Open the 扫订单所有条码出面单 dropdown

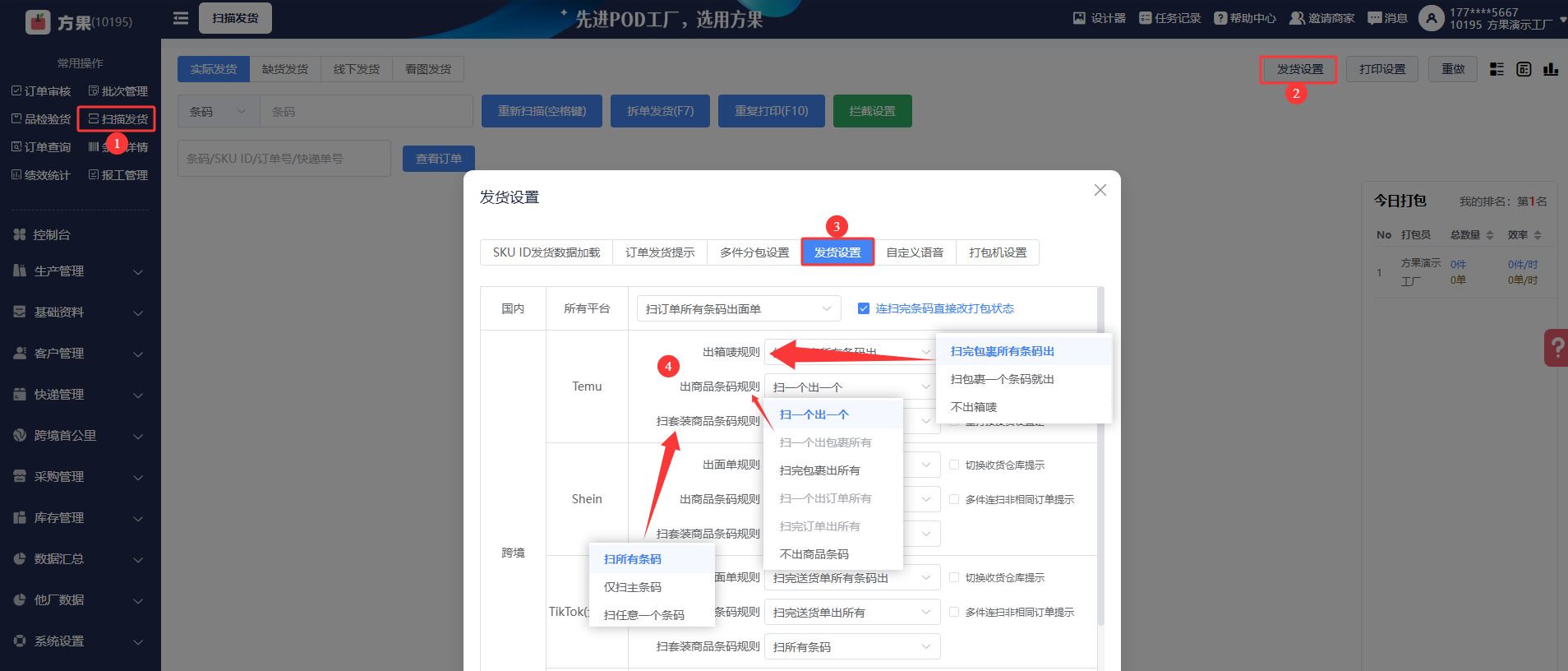point(738,309)
